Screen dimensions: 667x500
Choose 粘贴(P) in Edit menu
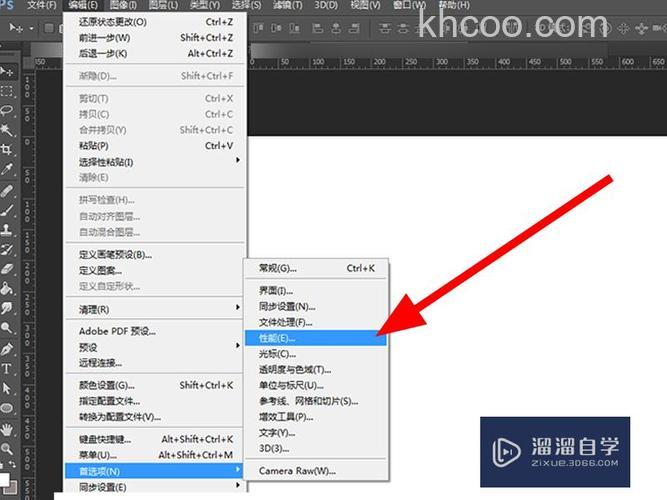tap(155, 146)
